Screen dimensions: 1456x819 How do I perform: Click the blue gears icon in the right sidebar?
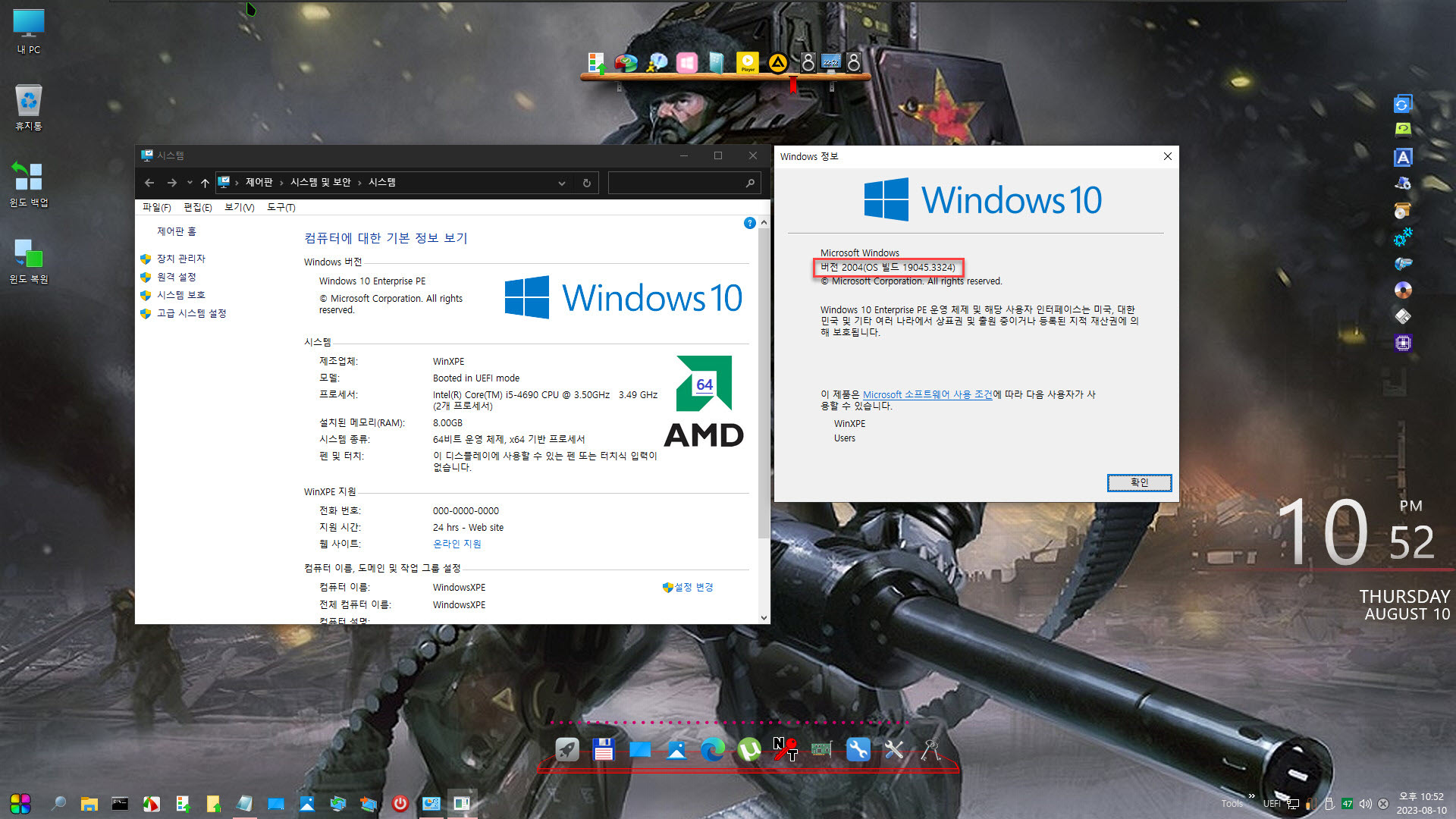tap(1403, 237)
